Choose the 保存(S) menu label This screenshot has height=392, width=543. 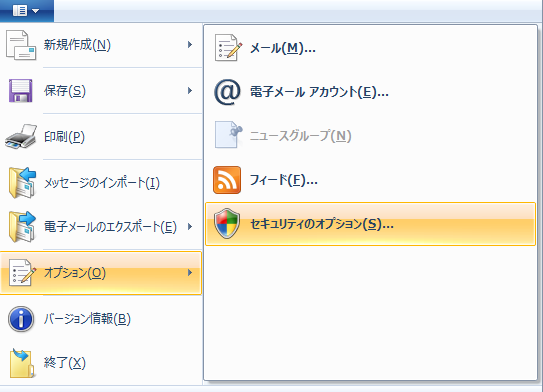click(64, 91)
